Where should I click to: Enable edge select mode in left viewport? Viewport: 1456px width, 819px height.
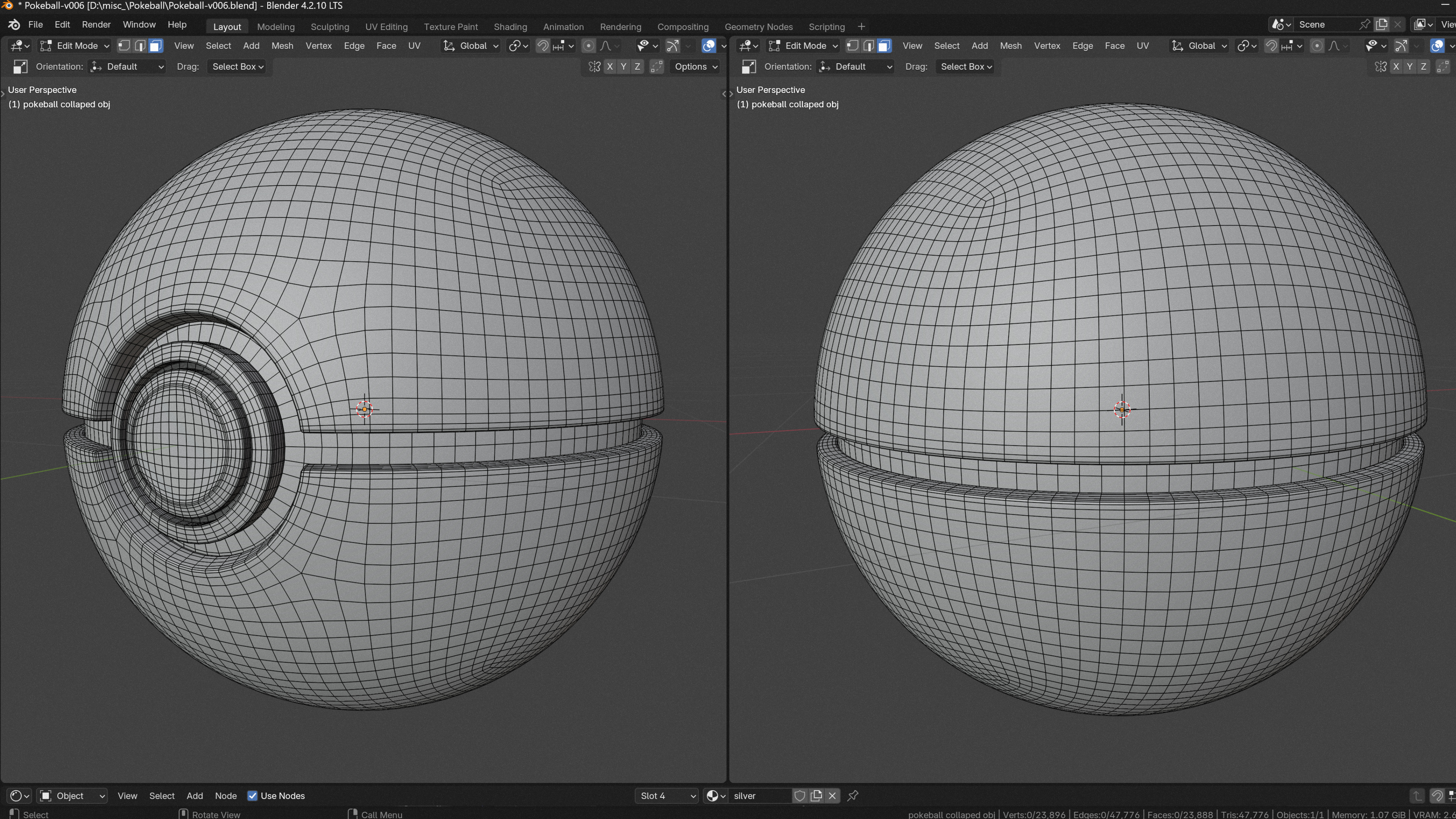(140, 46)
